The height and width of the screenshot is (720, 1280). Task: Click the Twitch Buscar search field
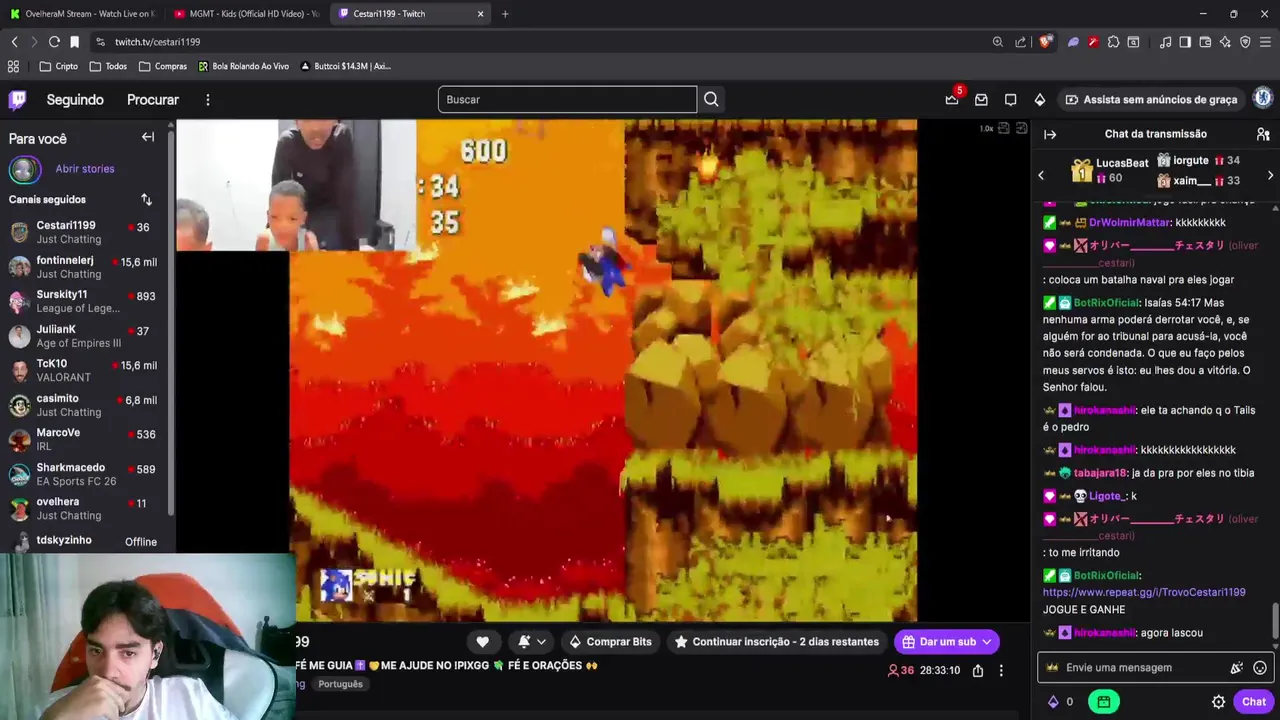click(x=567, y=99)
